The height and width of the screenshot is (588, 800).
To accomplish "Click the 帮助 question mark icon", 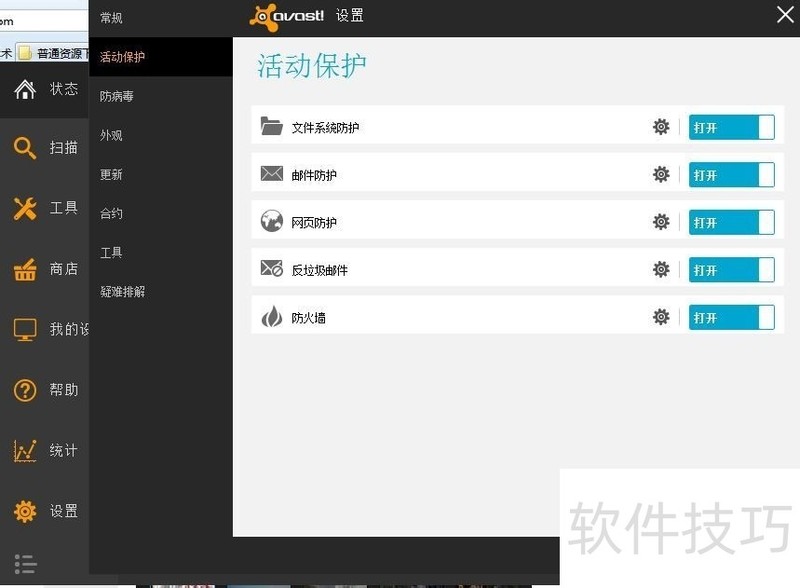I will point(25,390).
